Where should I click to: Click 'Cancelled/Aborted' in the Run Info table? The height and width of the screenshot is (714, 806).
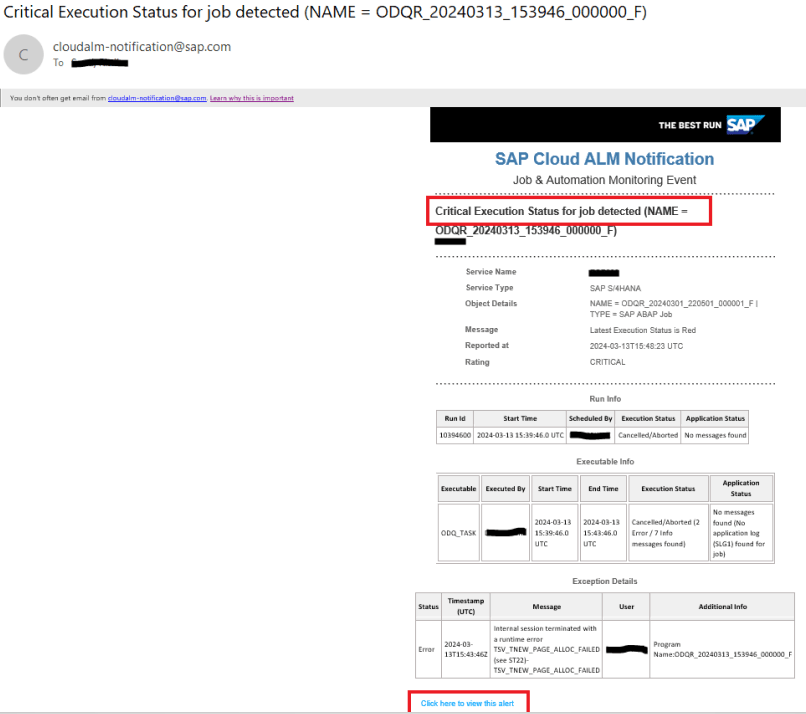(x=648, y=435)
